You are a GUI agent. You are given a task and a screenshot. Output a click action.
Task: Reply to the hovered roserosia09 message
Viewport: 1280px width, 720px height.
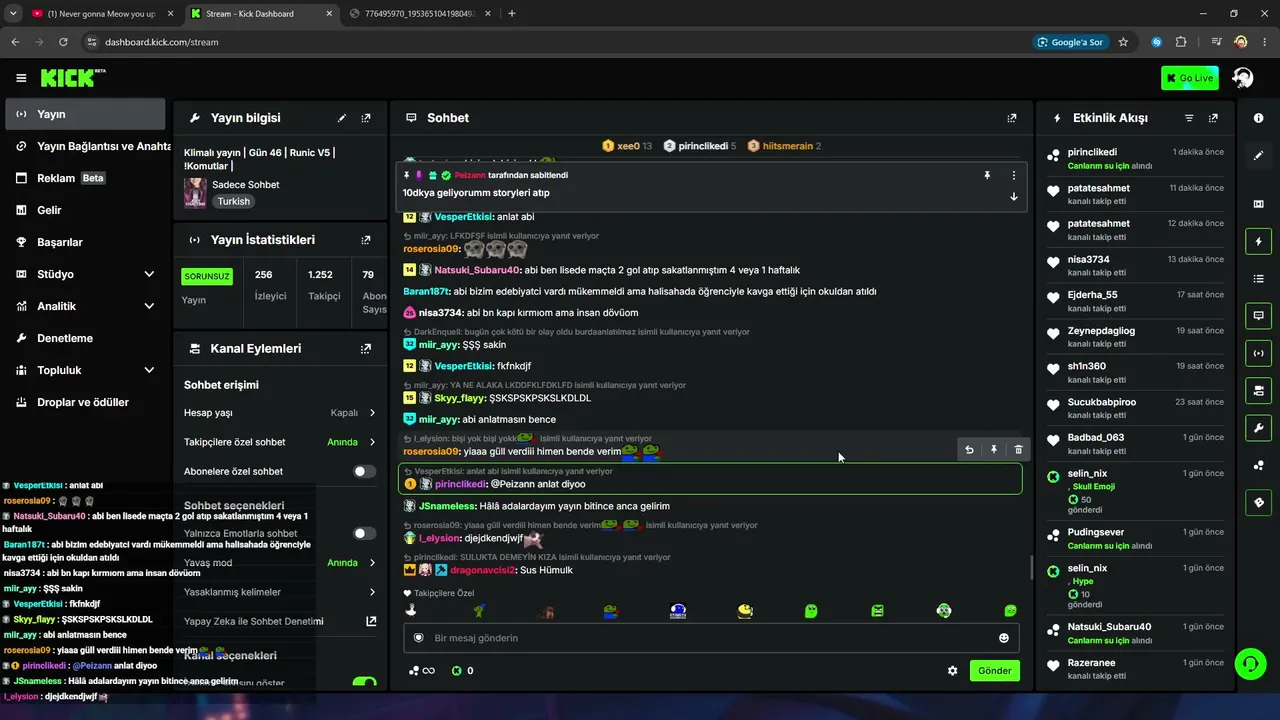[969, 450]
